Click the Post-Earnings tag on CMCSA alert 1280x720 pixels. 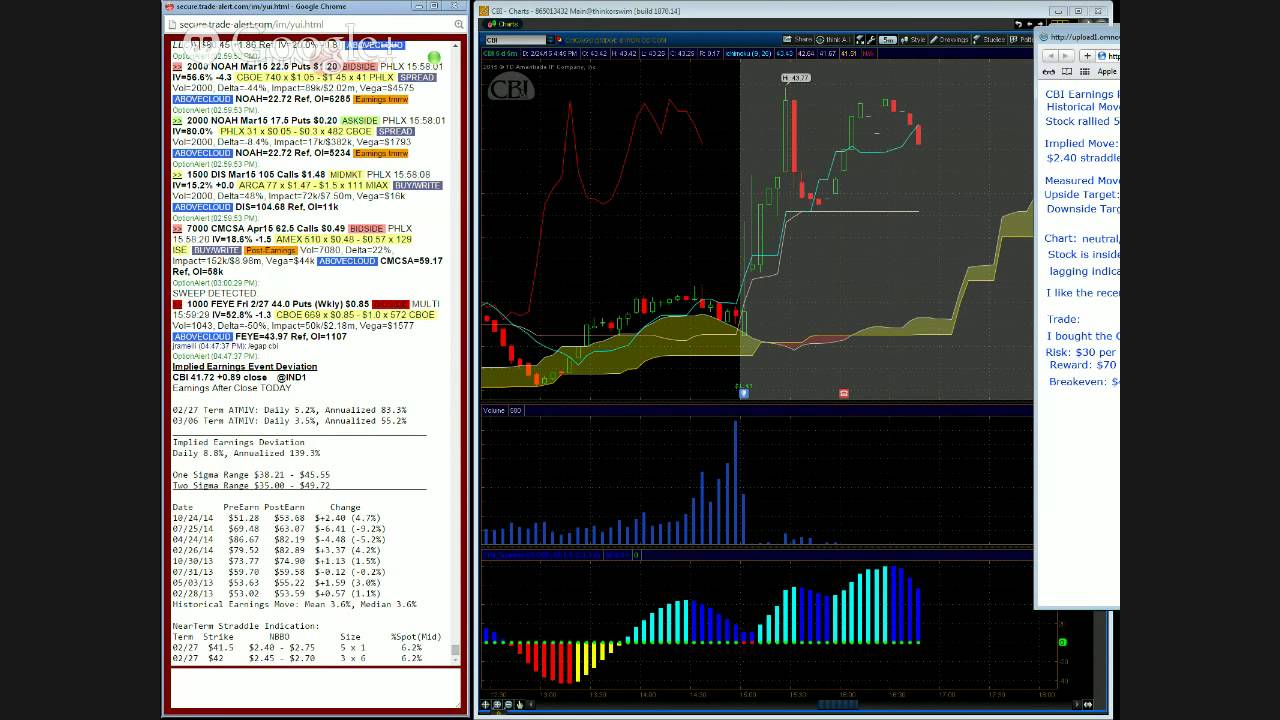(270, 250)
